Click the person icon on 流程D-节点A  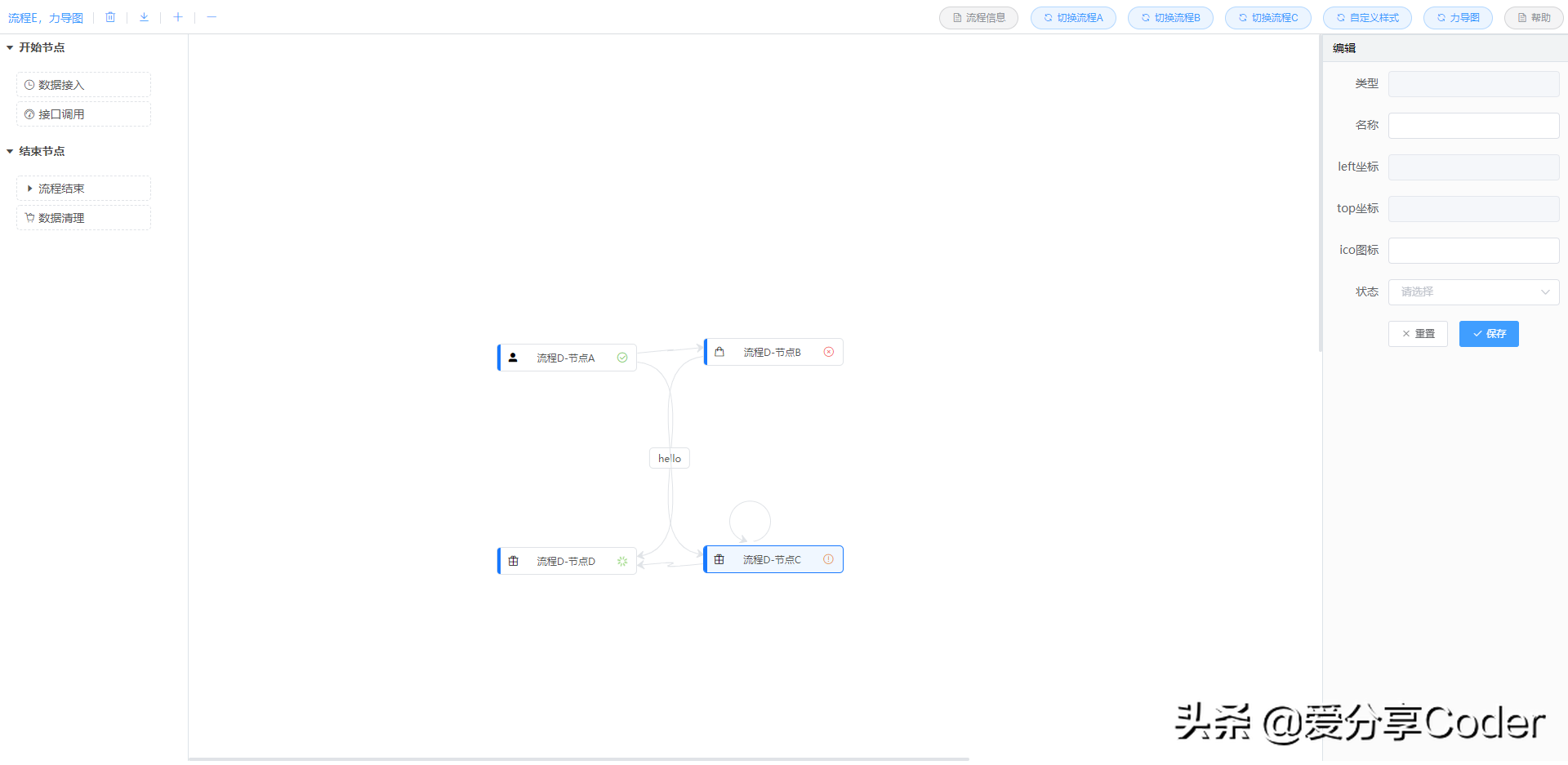click(513, 358)
